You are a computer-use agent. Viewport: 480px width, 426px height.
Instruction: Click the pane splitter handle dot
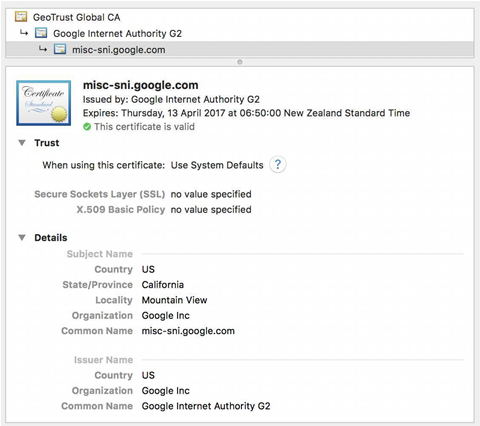[240, 62]
